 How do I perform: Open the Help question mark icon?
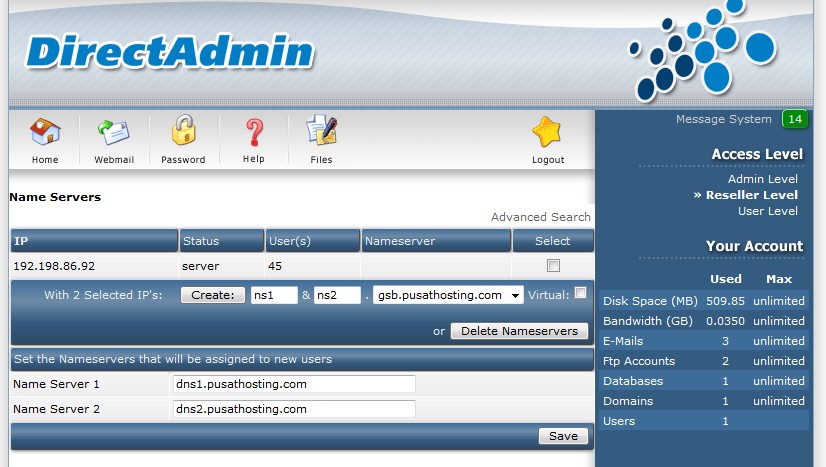tap(254, 132)
